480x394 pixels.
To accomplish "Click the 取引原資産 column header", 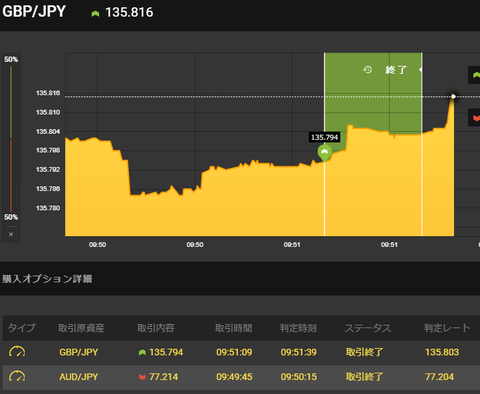I will [x=81, y=328].
